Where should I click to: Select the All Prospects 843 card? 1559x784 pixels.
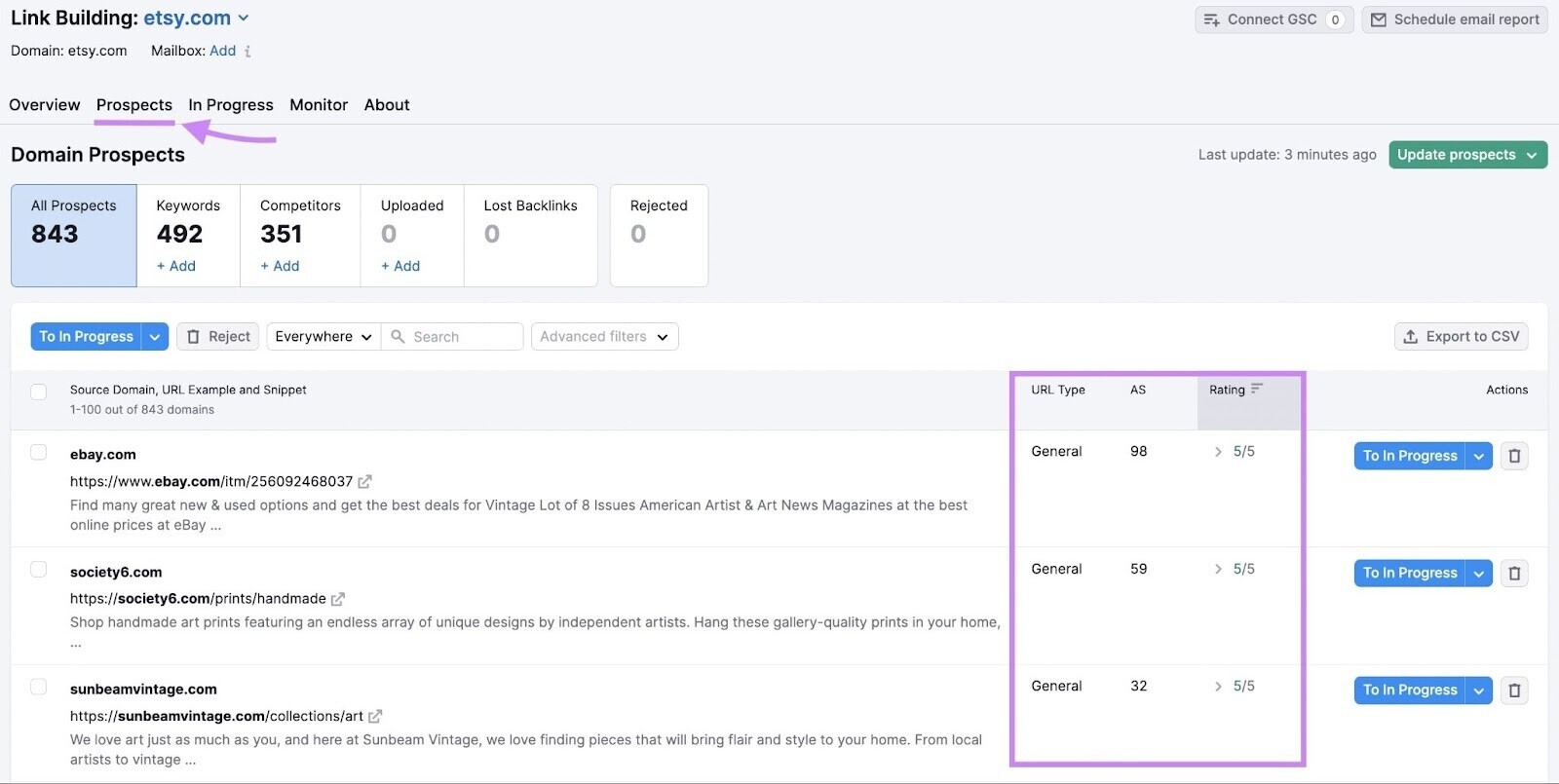coord(74,236)
